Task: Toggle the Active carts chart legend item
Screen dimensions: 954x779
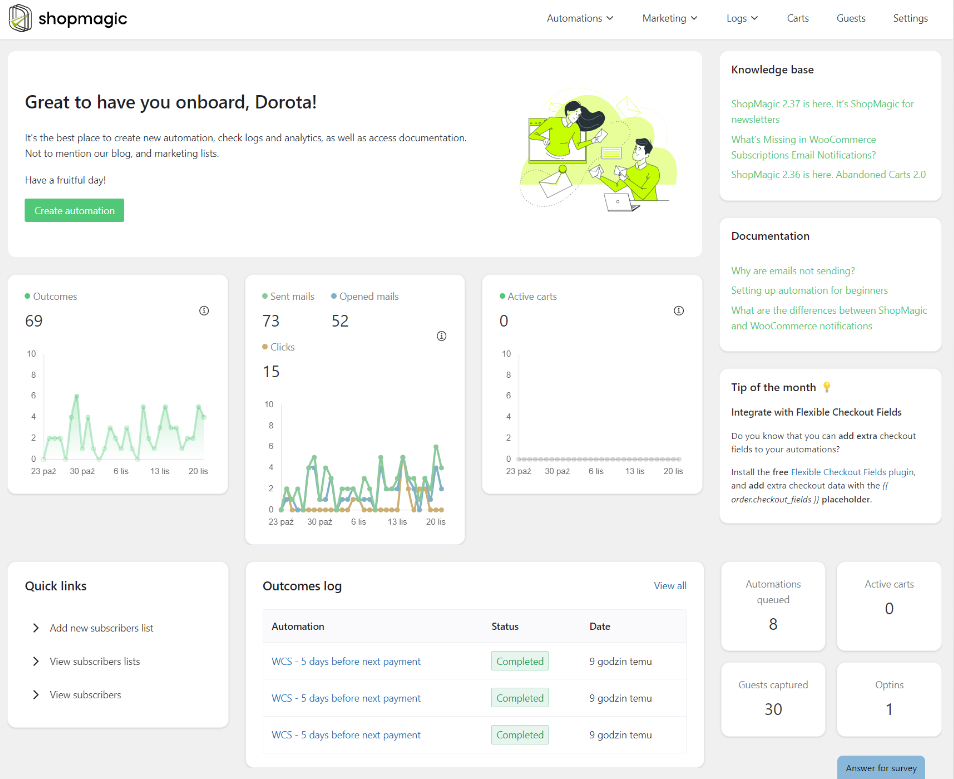Action: [528, 296]
